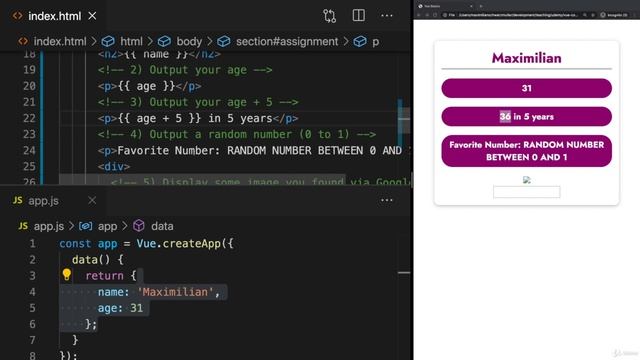
Task: Click 'Favorite Number: RANDOM NUMBER' code on line 24
Action: point(212,151)
